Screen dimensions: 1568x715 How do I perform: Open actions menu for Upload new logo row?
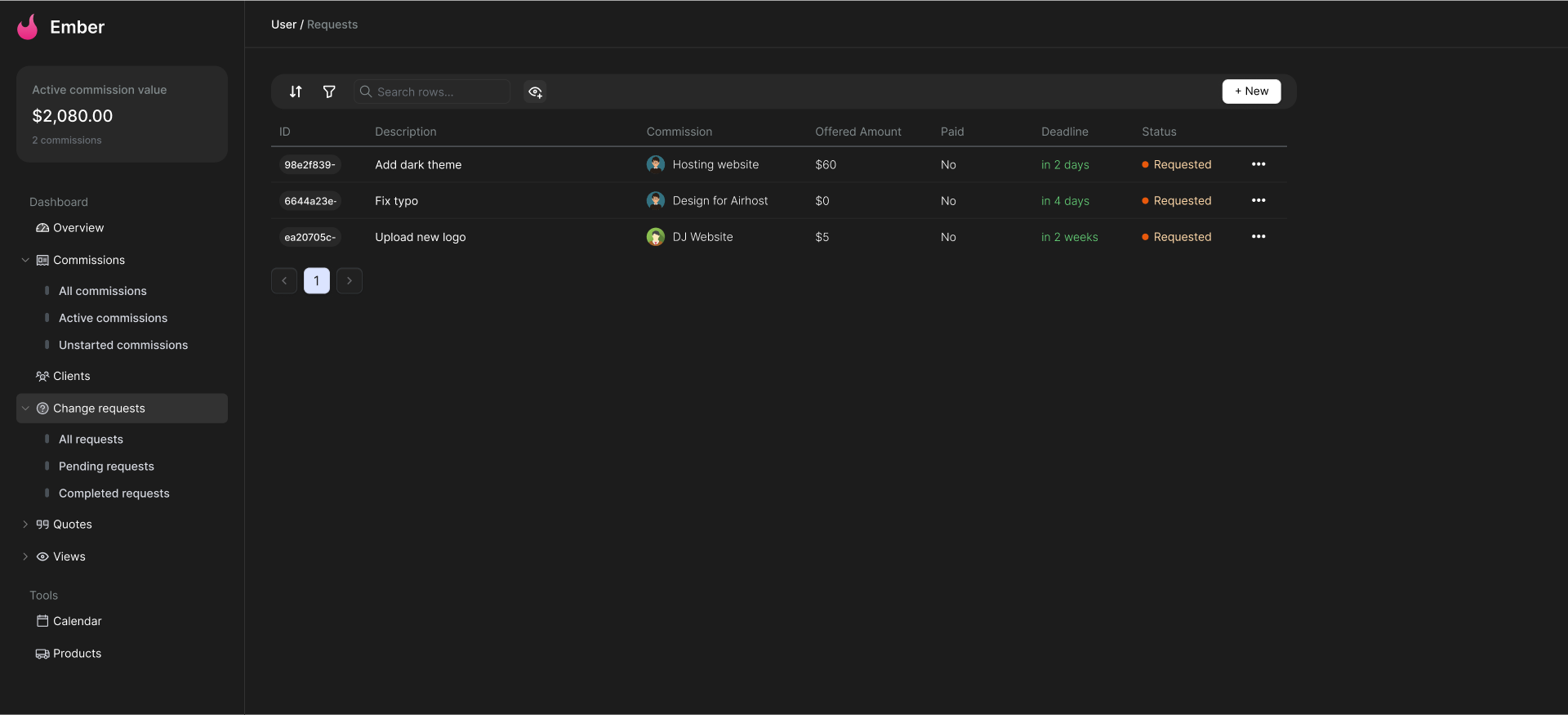(x=1258, y=237)
